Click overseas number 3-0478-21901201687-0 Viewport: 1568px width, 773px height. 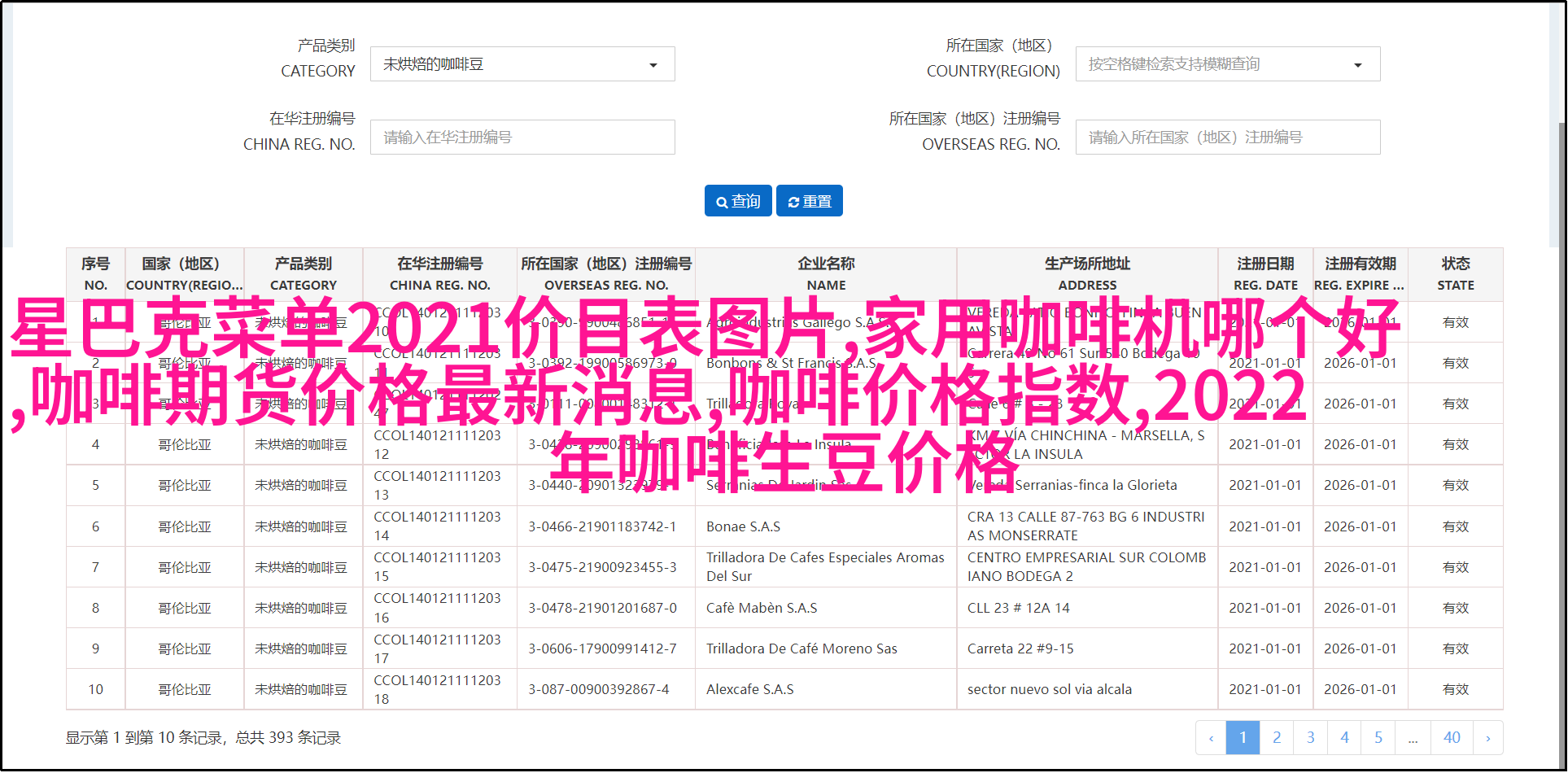pyautogui.click(x=602, y=608)
